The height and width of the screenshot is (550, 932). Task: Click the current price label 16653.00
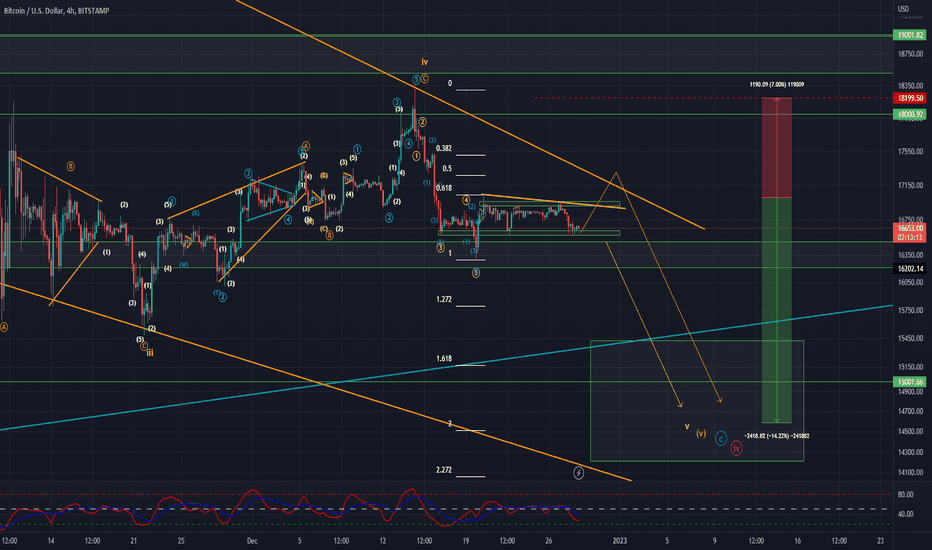point(910,228)
